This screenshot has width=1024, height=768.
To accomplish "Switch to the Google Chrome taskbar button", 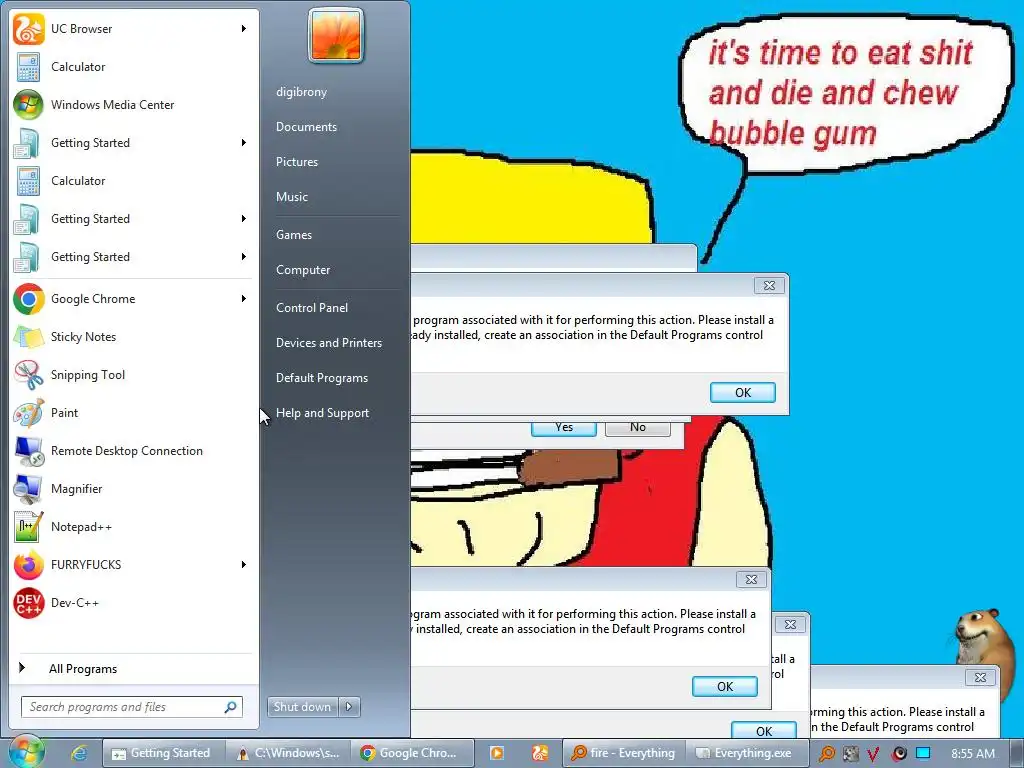I will click(411, 753).
